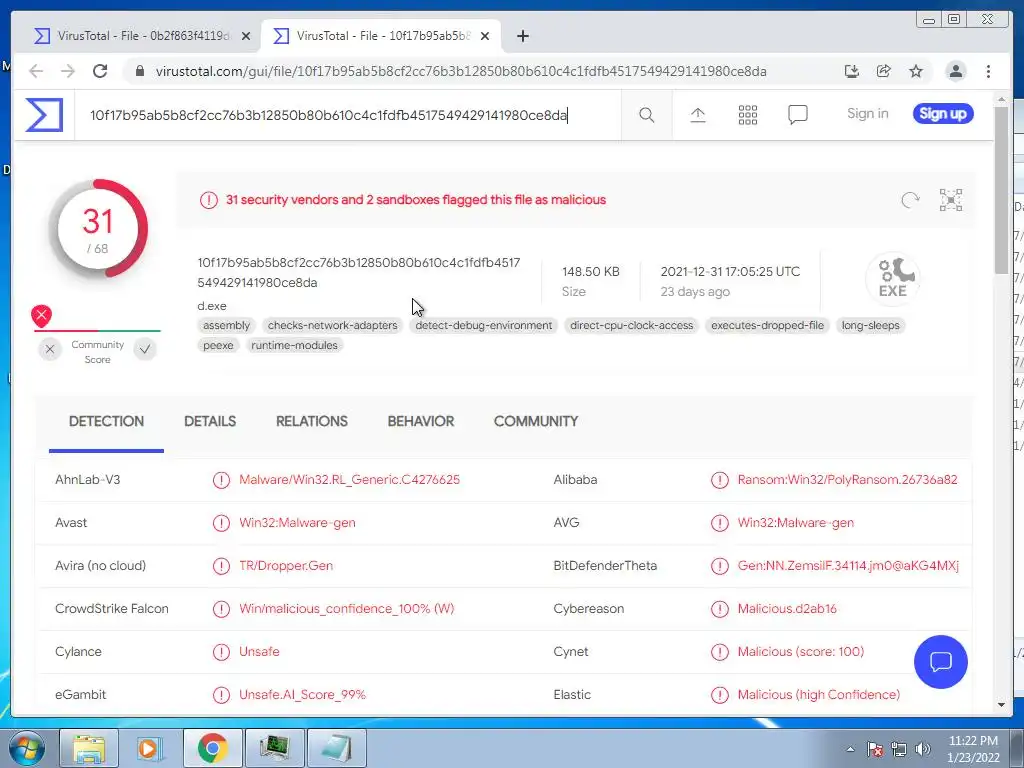Click the reanalyze refresh icon
Screen dimensions: 1024x768
[910, 200]
